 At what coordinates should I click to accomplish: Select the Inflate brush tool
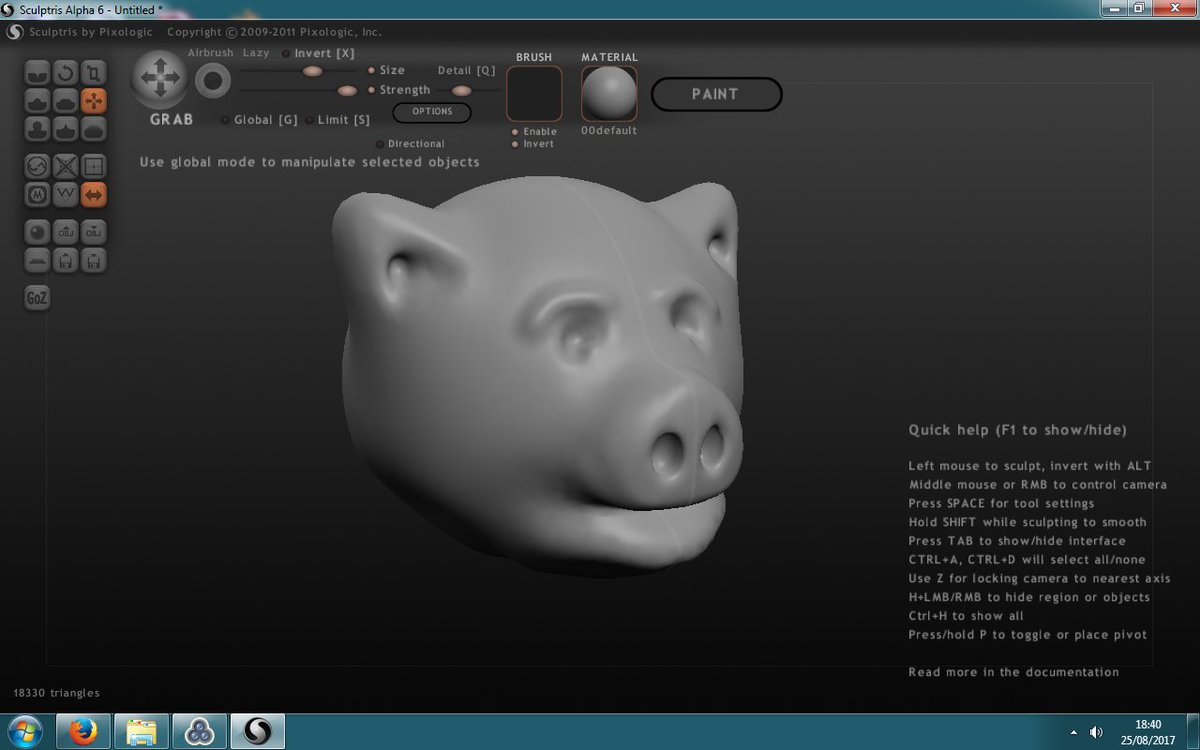[x=38, y=129]
